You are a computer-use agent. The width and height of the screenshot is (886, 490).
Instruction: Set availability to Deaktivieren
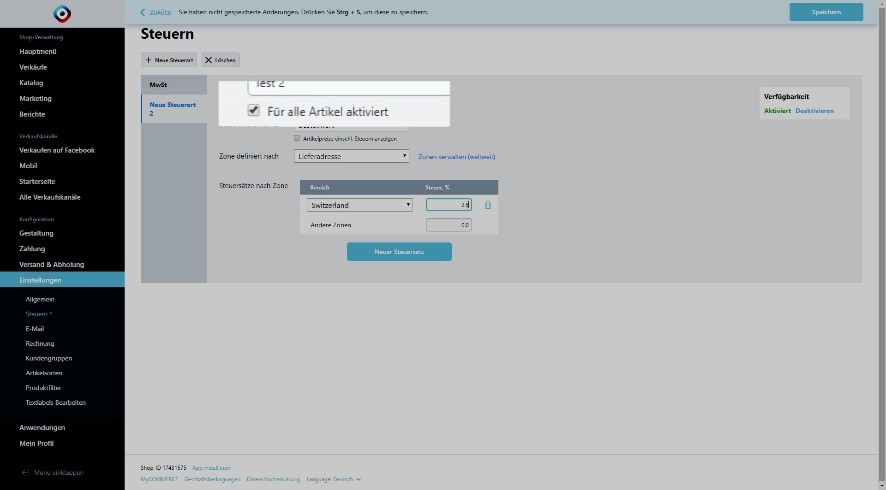[814, 111]
